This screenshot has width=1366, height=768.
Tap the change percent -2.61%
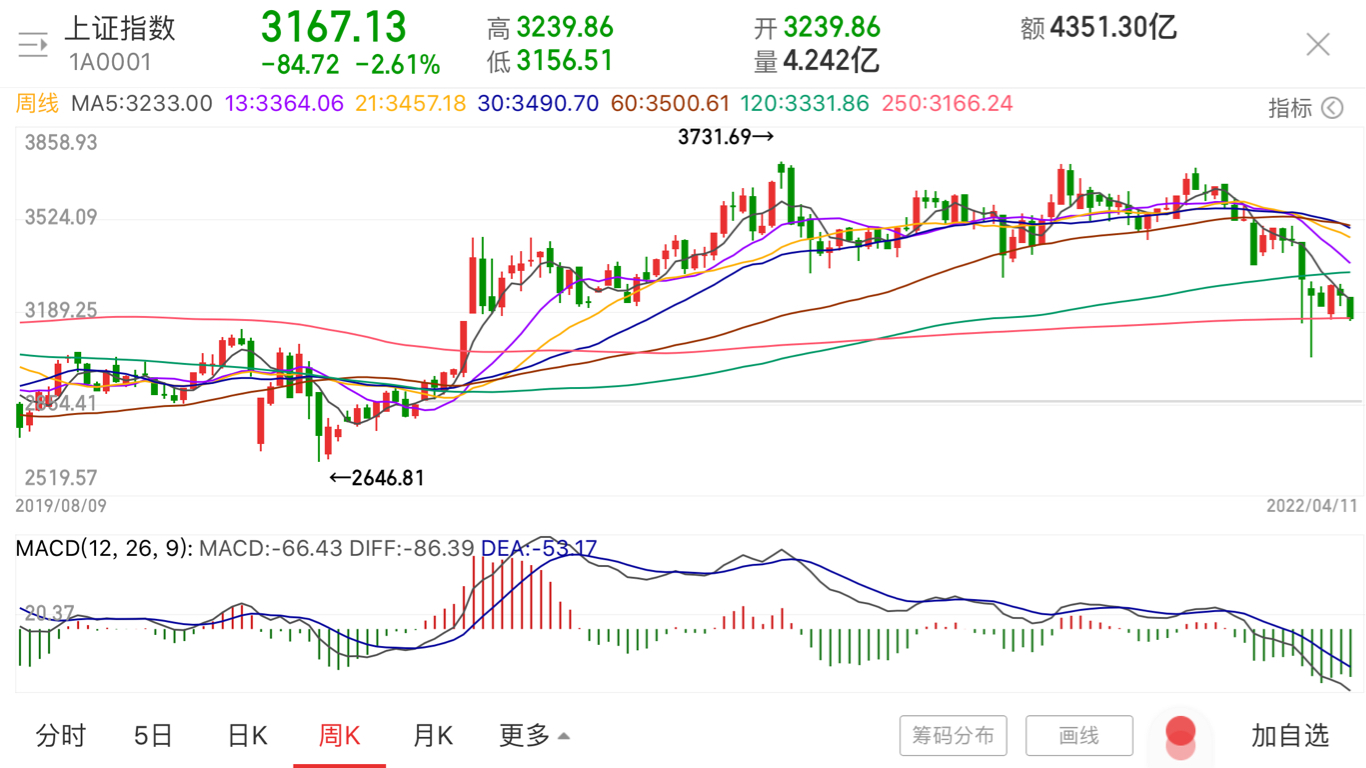(x=398, y=65)
